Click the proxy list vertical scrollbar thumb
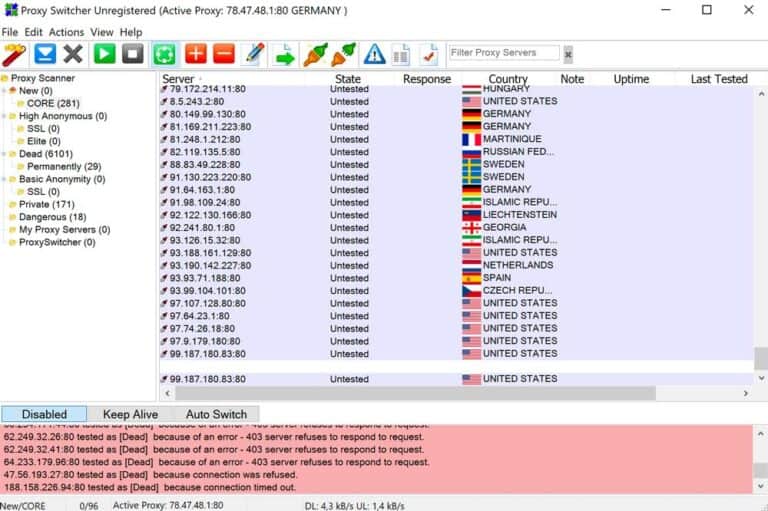Viewport: 768px width, 511px height. coord(761,358)
